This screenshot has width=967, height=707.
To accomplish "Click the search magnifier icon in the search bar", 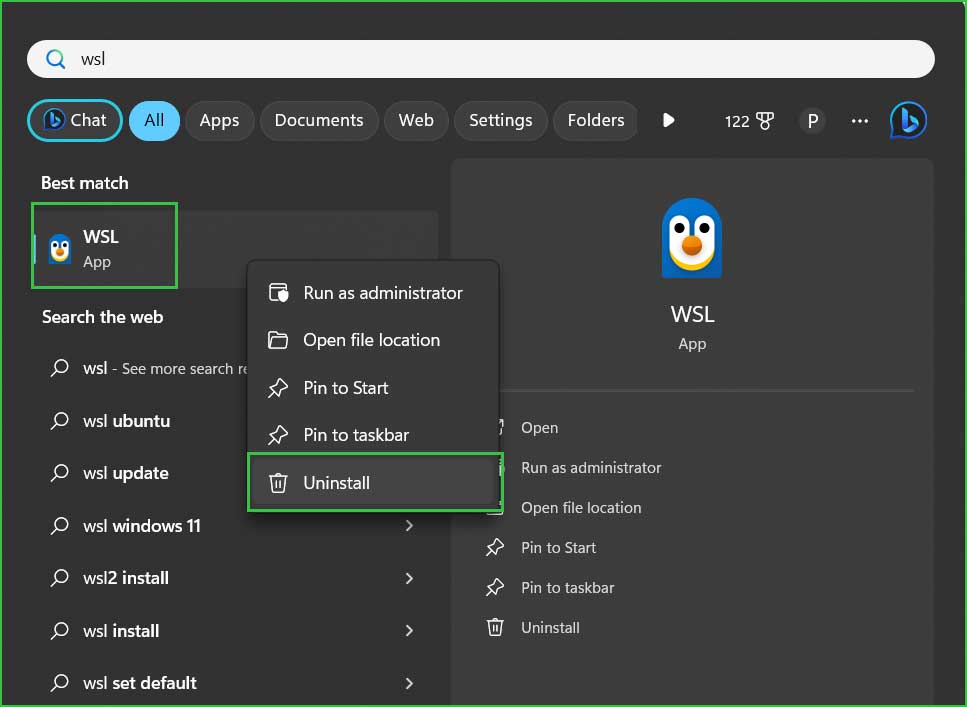I will pos(56,59).
